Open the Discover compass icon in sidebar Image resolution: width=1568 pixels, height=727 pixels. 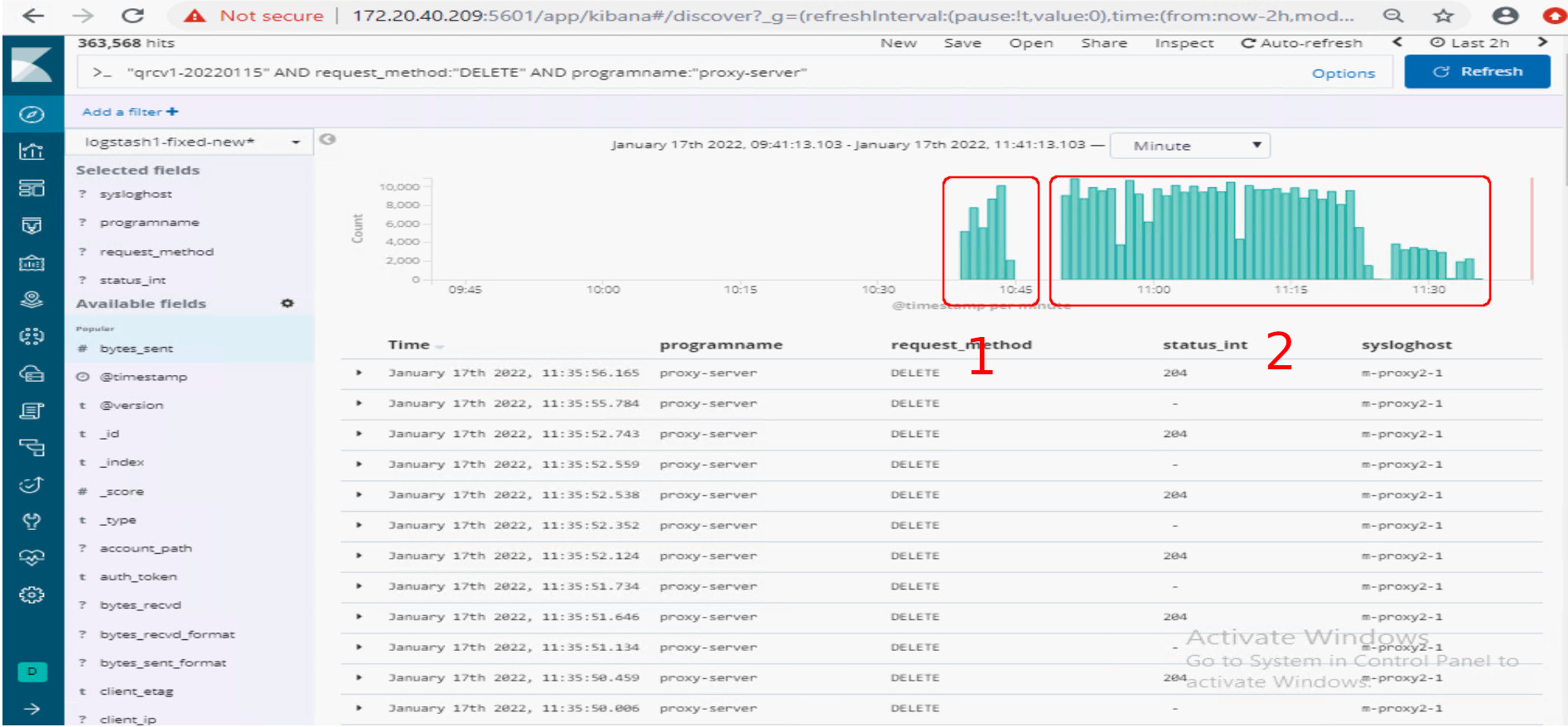(x=31, y=114)
